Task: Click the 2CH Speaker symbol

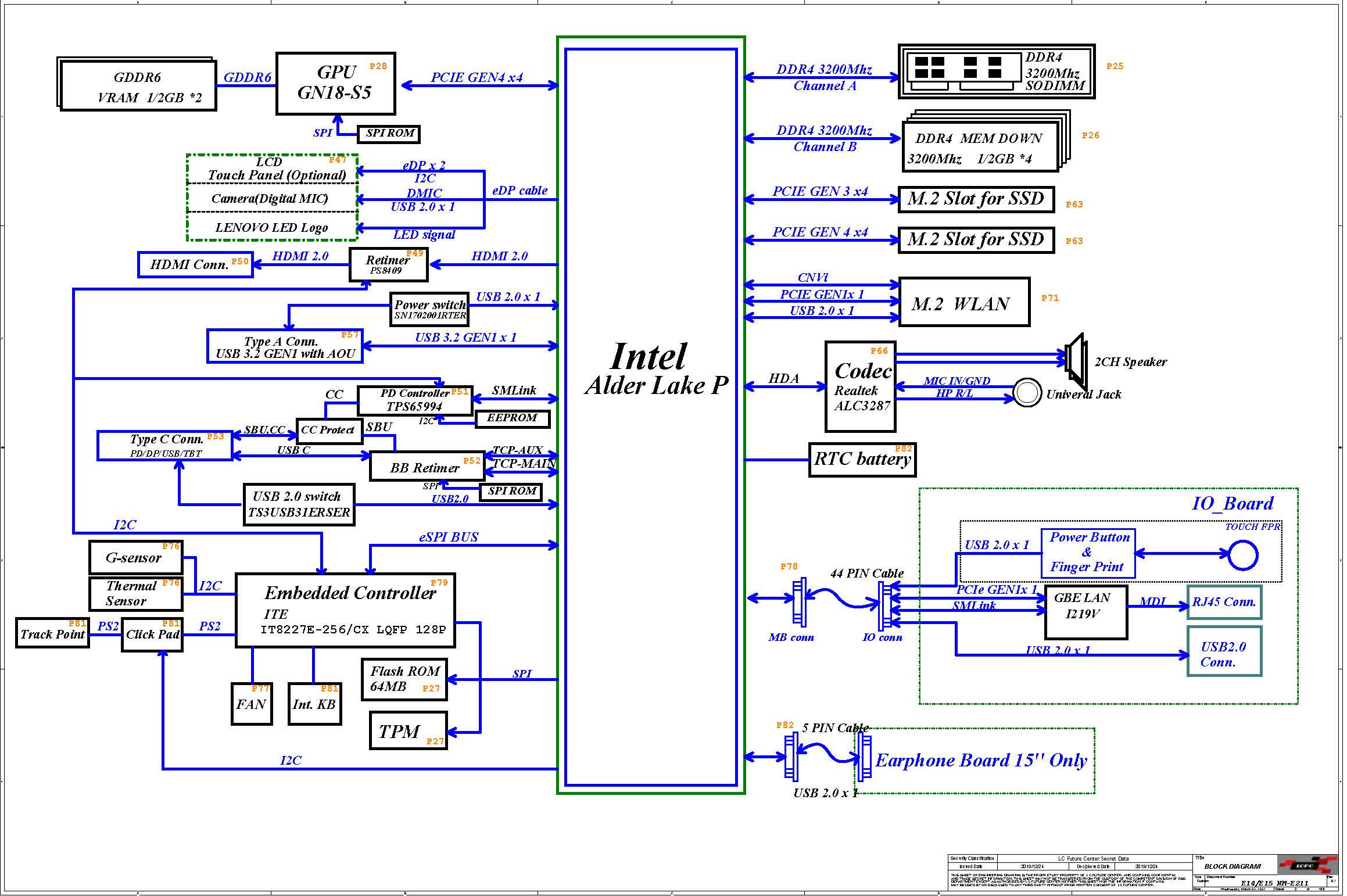Action: click(x=1076, y=360)
